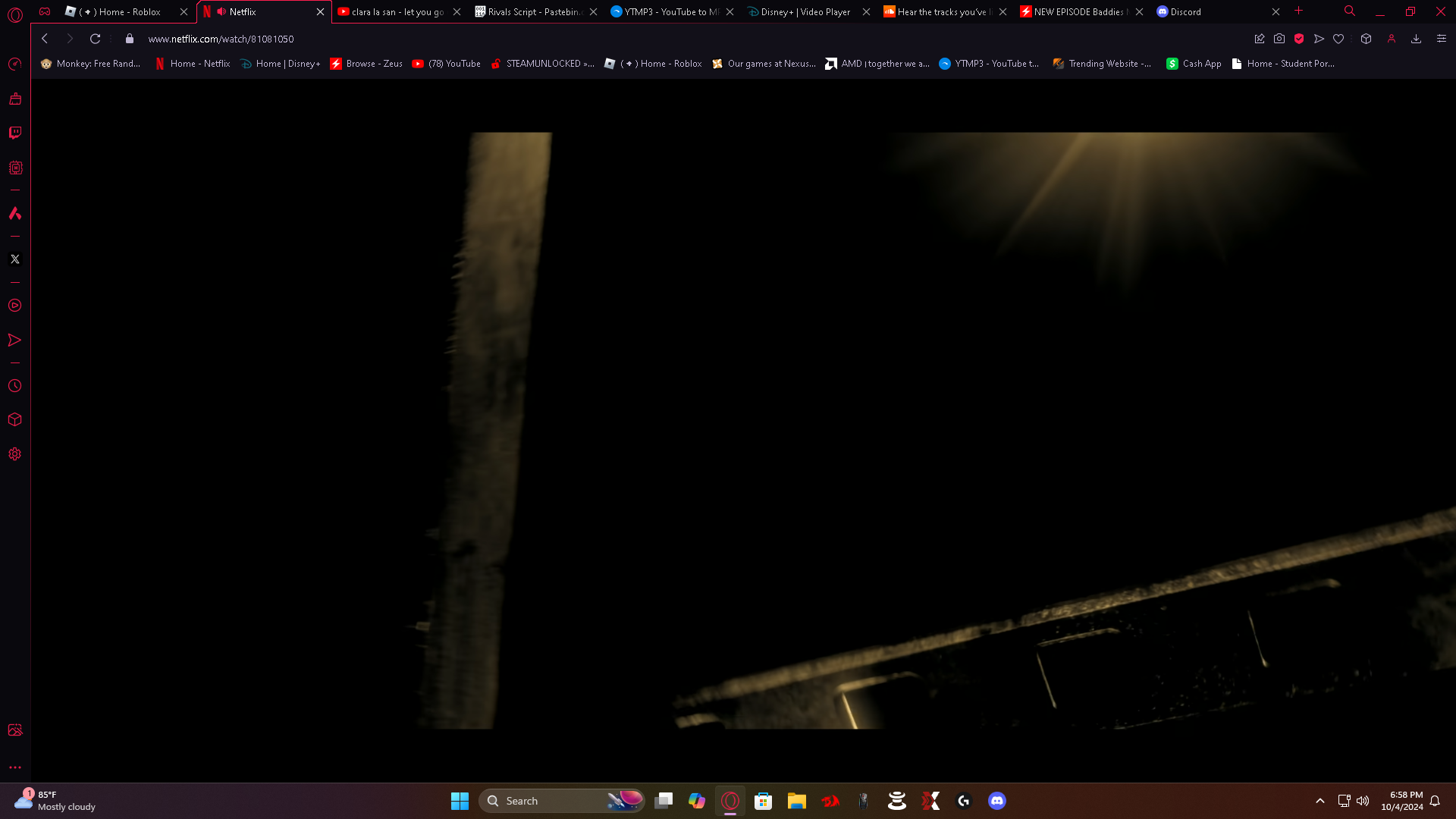The height and width of the screenshot is (819, 1456).
Task: Open the extensions cube in the toolbar
Action: pos(1366,39)
